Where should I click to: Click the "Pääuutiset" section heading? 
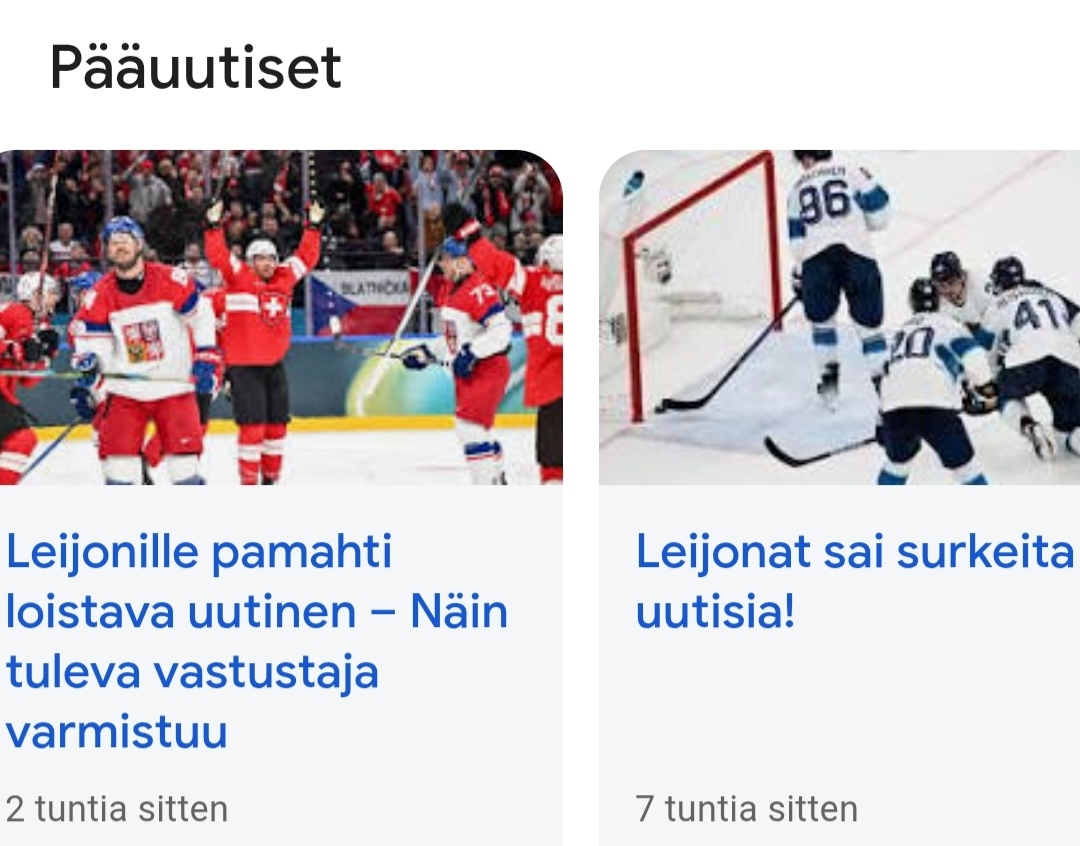pyautogui.click(x=196, y=68)
